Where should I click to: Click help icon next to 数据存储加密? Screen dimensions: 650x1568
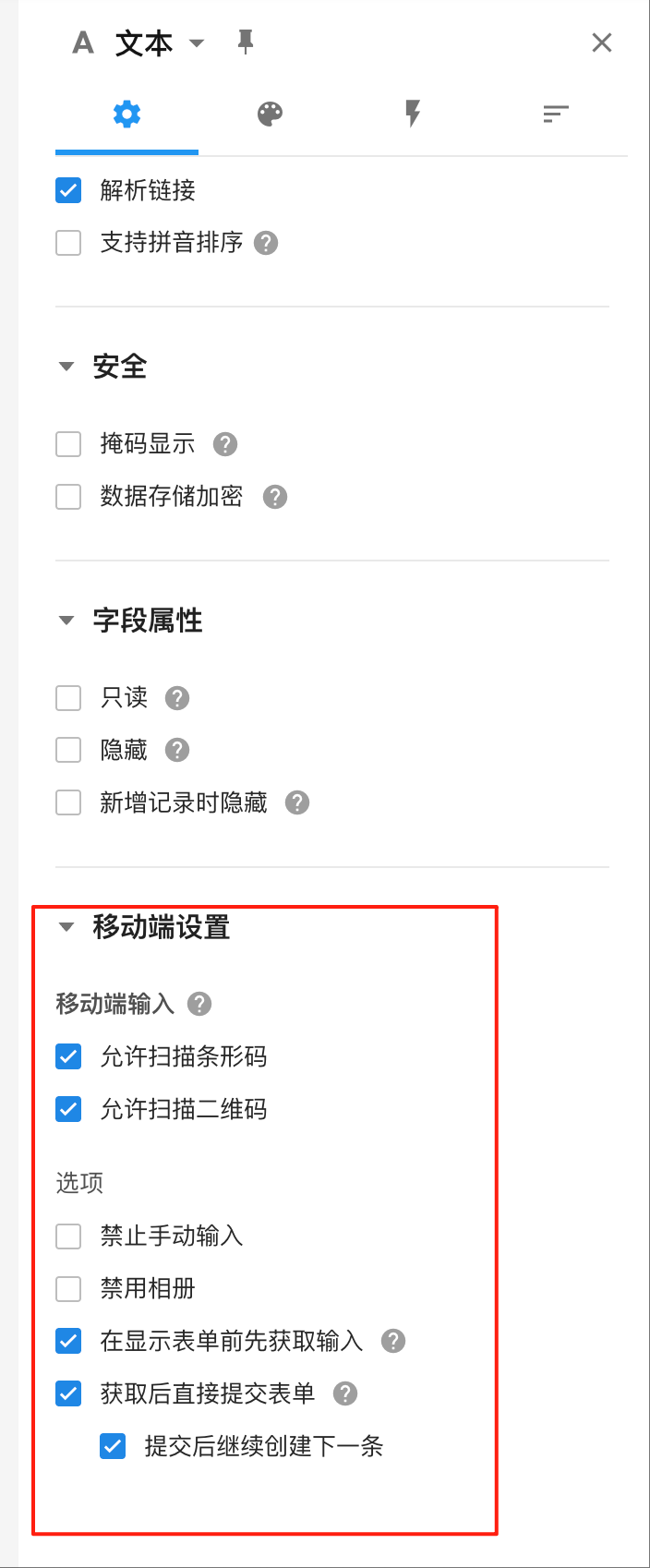pyautogui.click(x=275, y=497)
